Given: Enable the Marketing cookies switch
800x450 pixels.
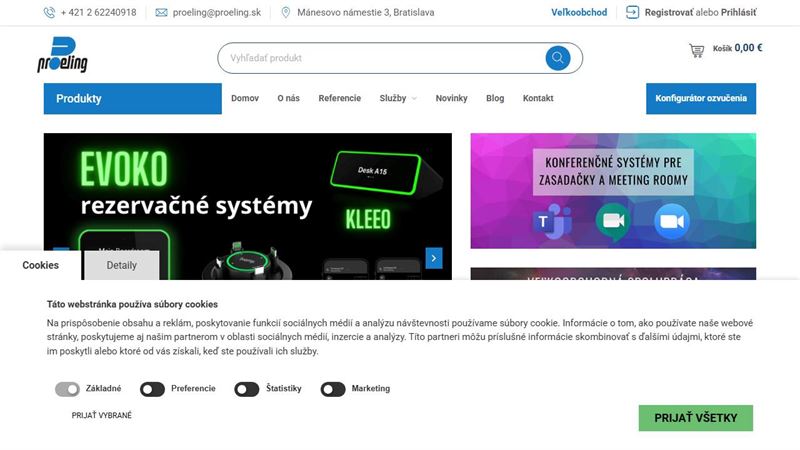Looking at the screenshot, I should coord(333,389).
